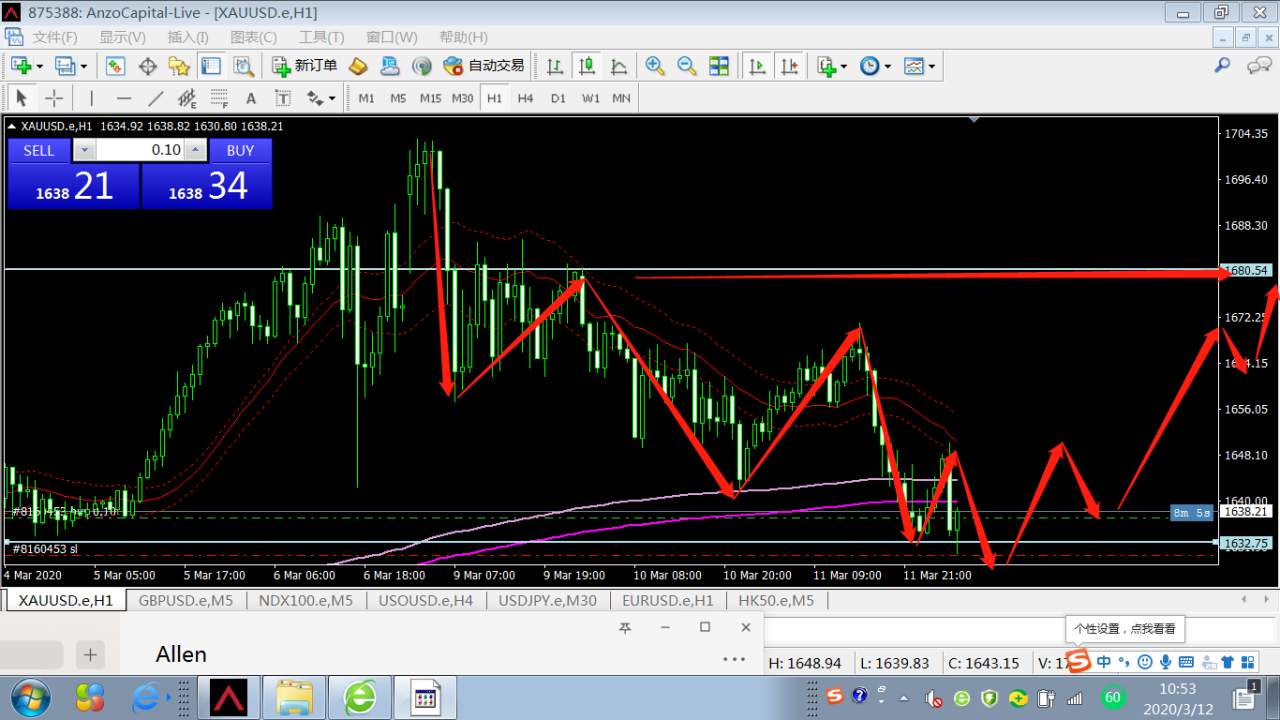Switch to the GBPUSD.e,M5 chart tab
This screenshot has height=720, width=1280.
pyautogui.click(x=185, y=600)
